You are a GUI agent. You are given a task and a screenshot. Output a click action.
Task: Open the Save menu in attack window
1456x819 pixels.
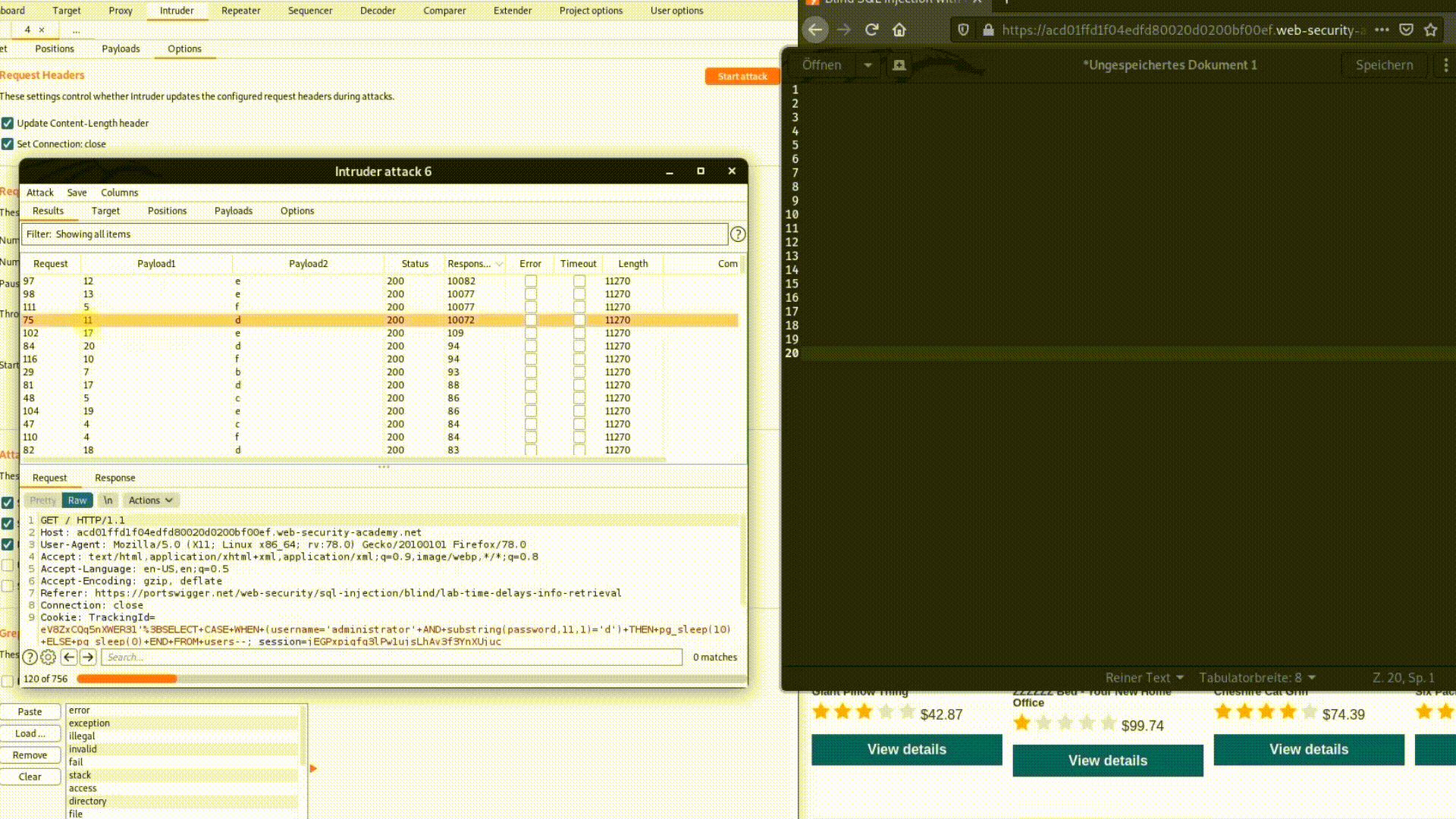(77, 193)
